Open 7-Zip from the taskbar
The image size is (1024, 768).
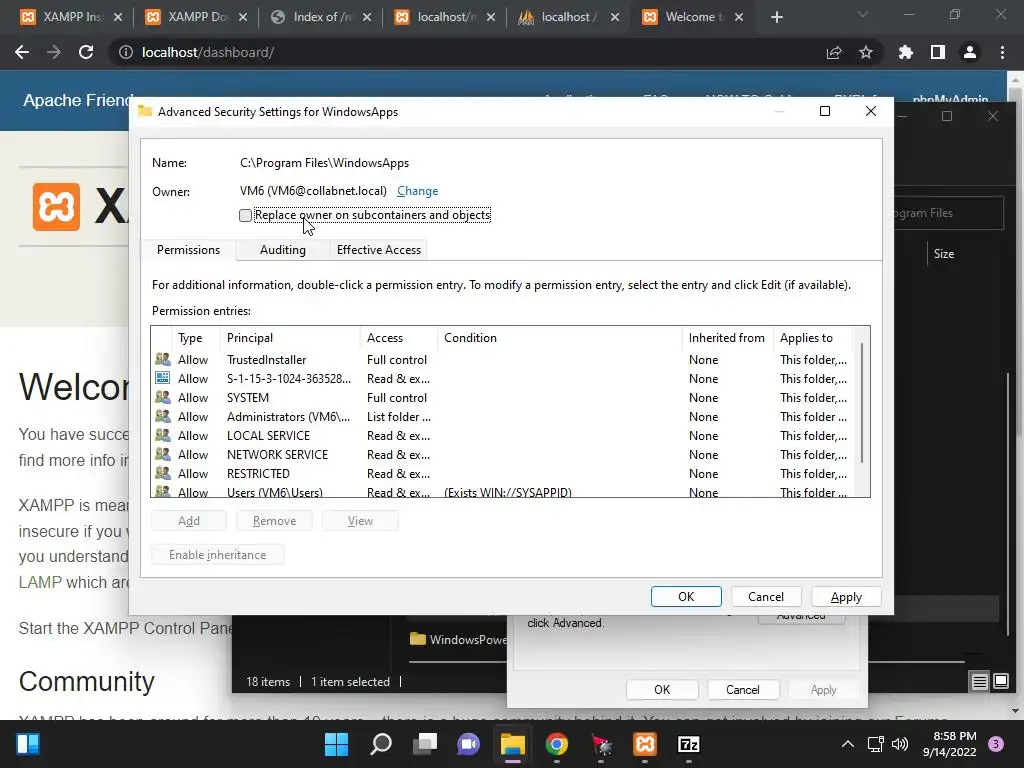[x=689, y=744]
